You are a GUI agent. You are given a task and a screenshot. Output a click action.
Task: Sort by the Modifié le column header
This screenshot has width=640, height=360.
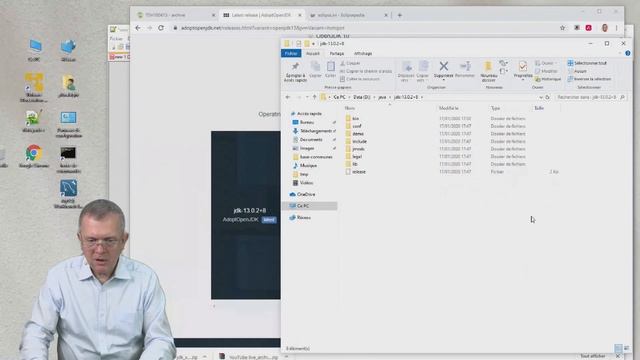point(449,108)
